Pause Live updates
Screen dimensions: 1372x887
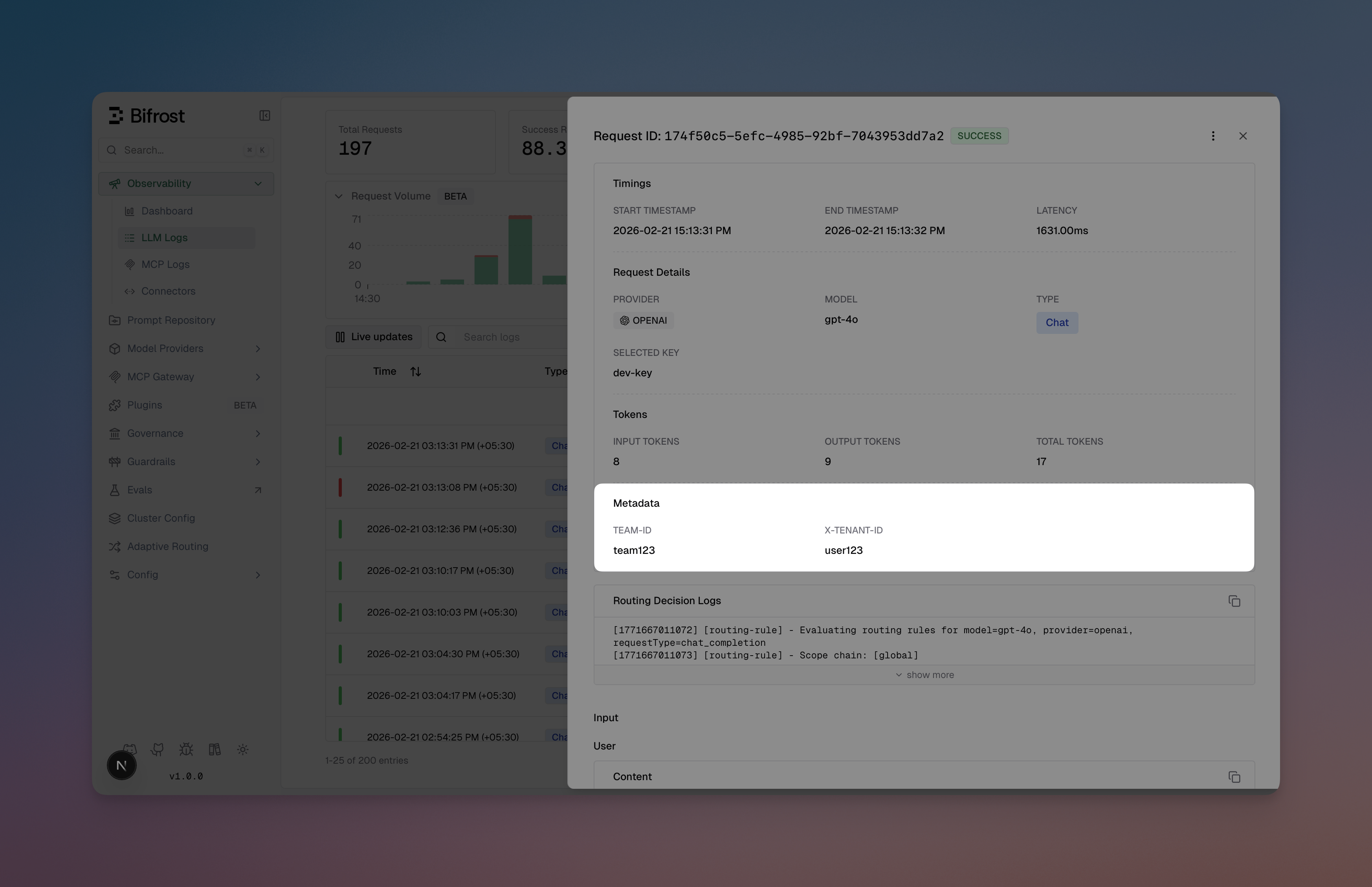coord(373,336)
